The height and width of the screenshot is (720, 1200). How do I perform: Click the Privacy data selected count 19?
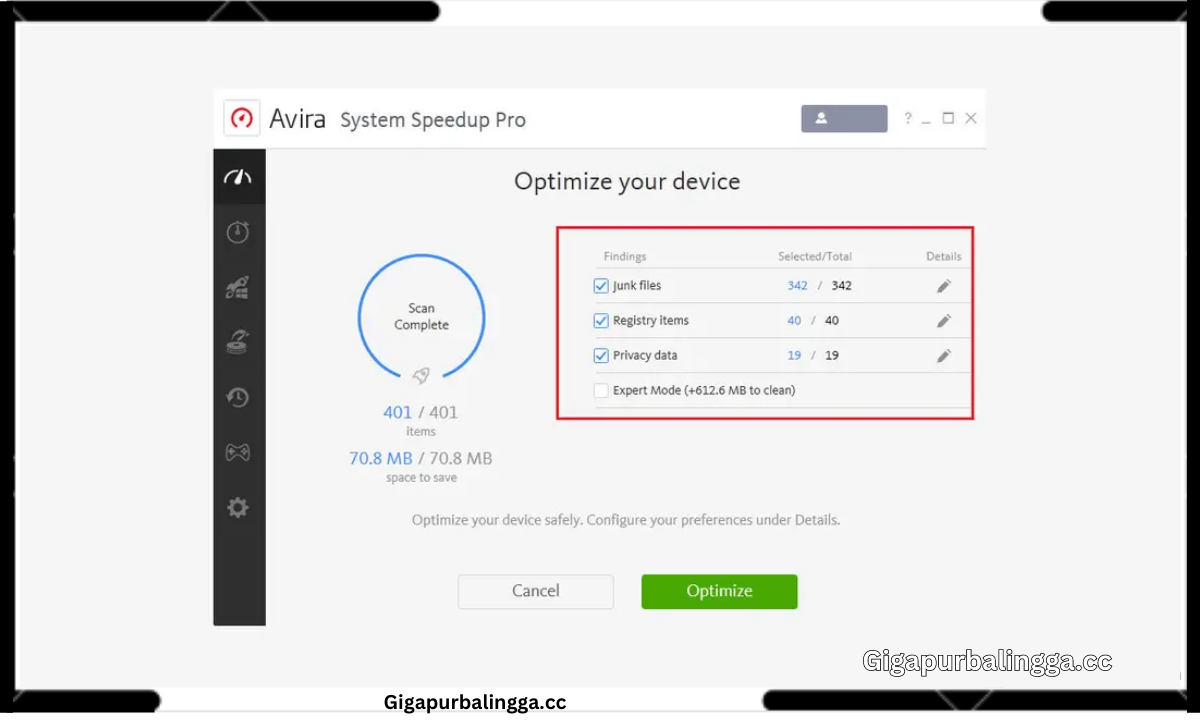coord(794,356)
